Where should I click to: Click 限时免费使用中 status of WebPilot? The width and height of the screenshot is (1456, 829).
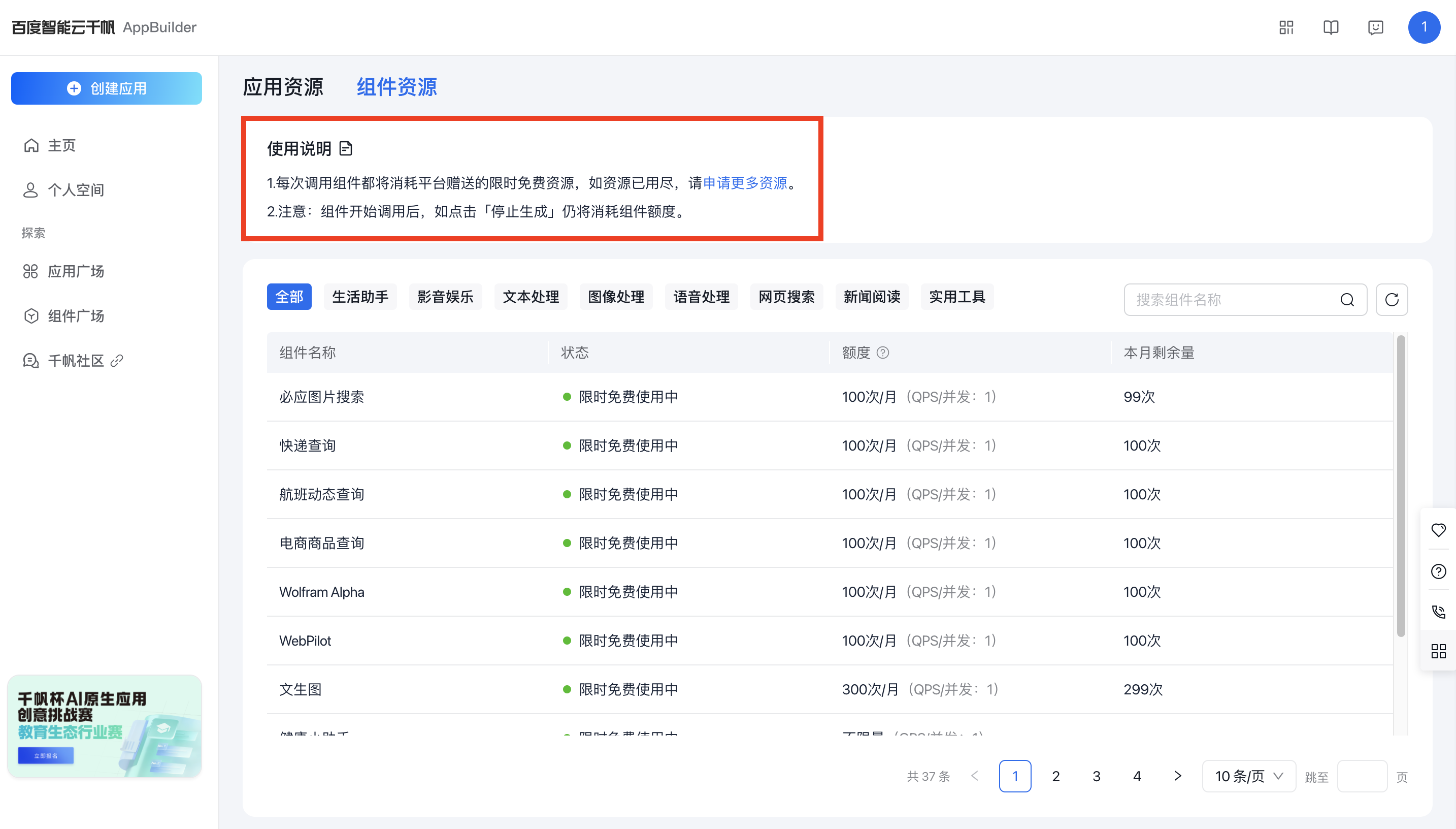(628, 641)
